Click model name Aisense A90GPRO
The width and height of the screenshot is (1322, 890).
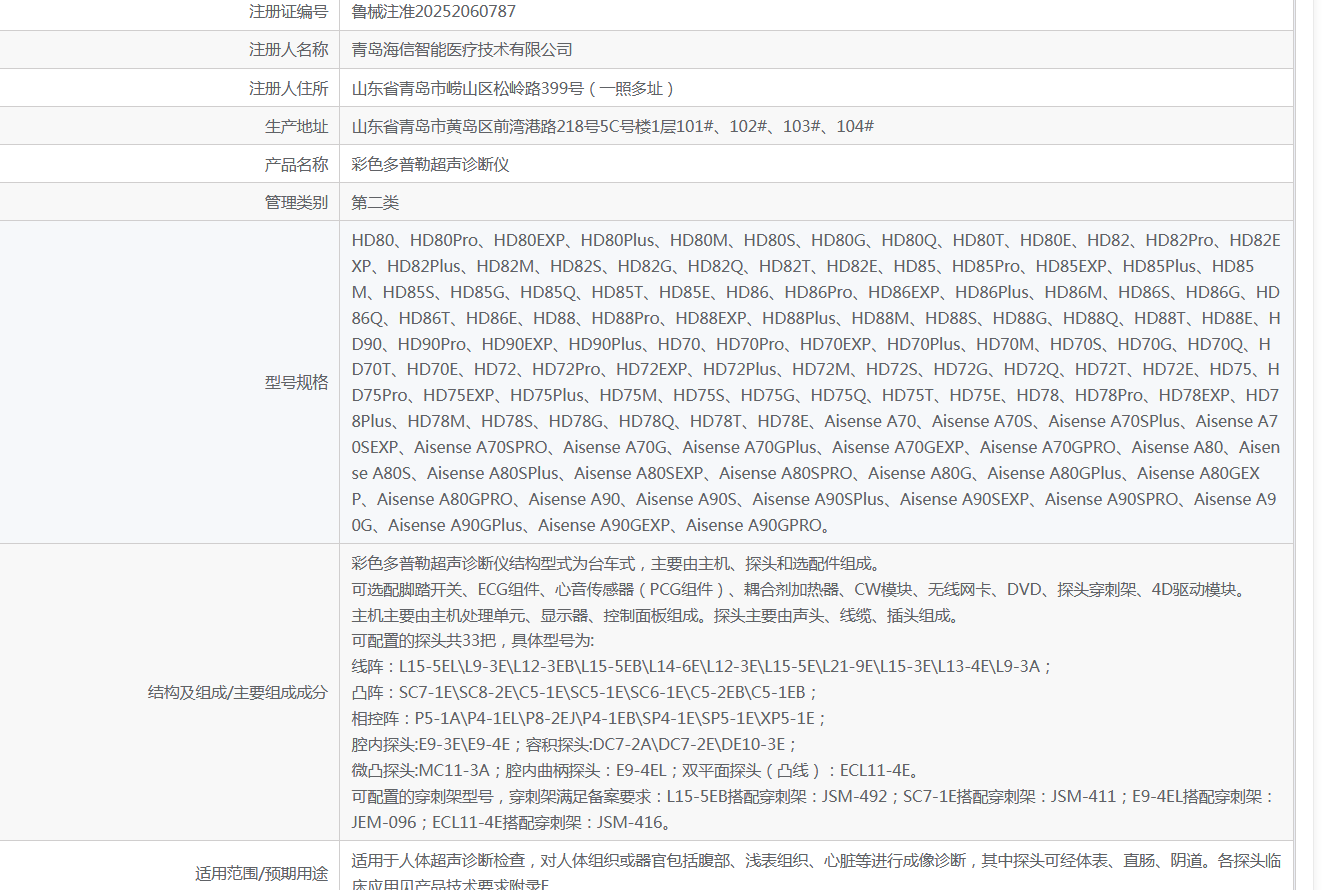click(754, 526)
